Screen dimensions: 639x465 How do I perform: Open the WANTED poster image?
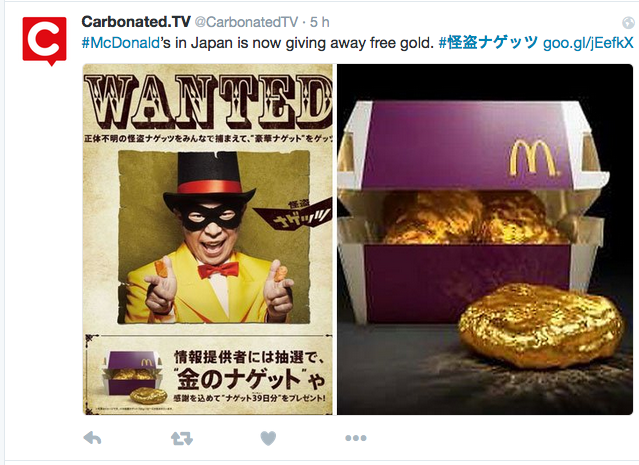[208, 240]
